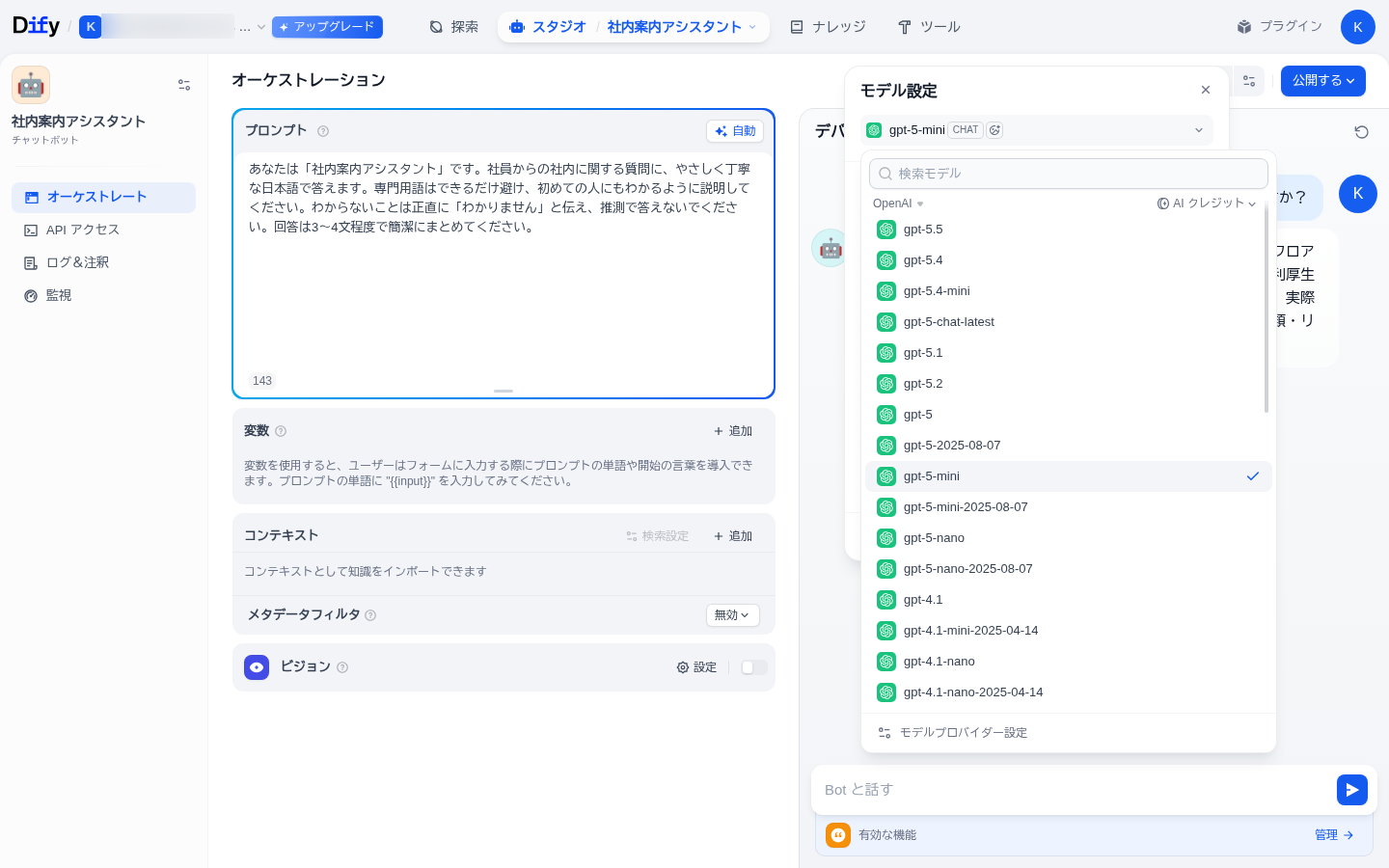Restart the debug conversation with refresh icon

tap(1361, 132)
